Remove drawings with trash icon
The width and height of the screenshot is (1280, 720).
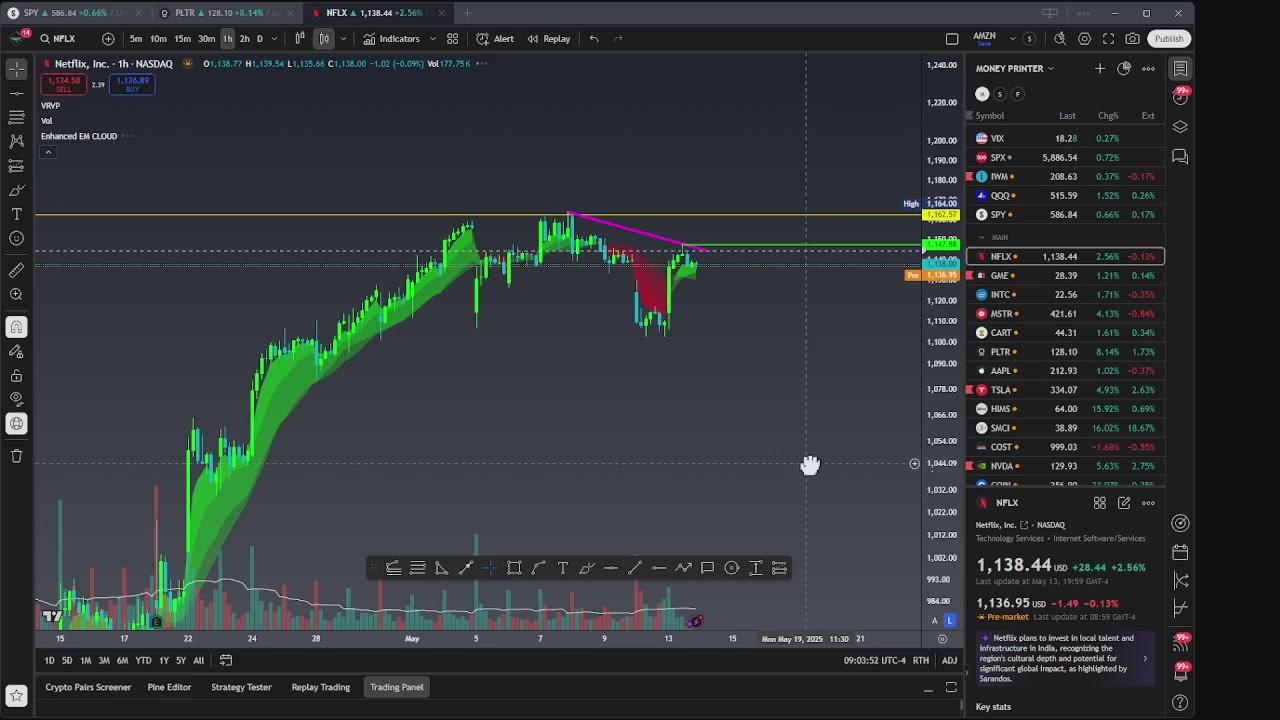pos(16,456)
